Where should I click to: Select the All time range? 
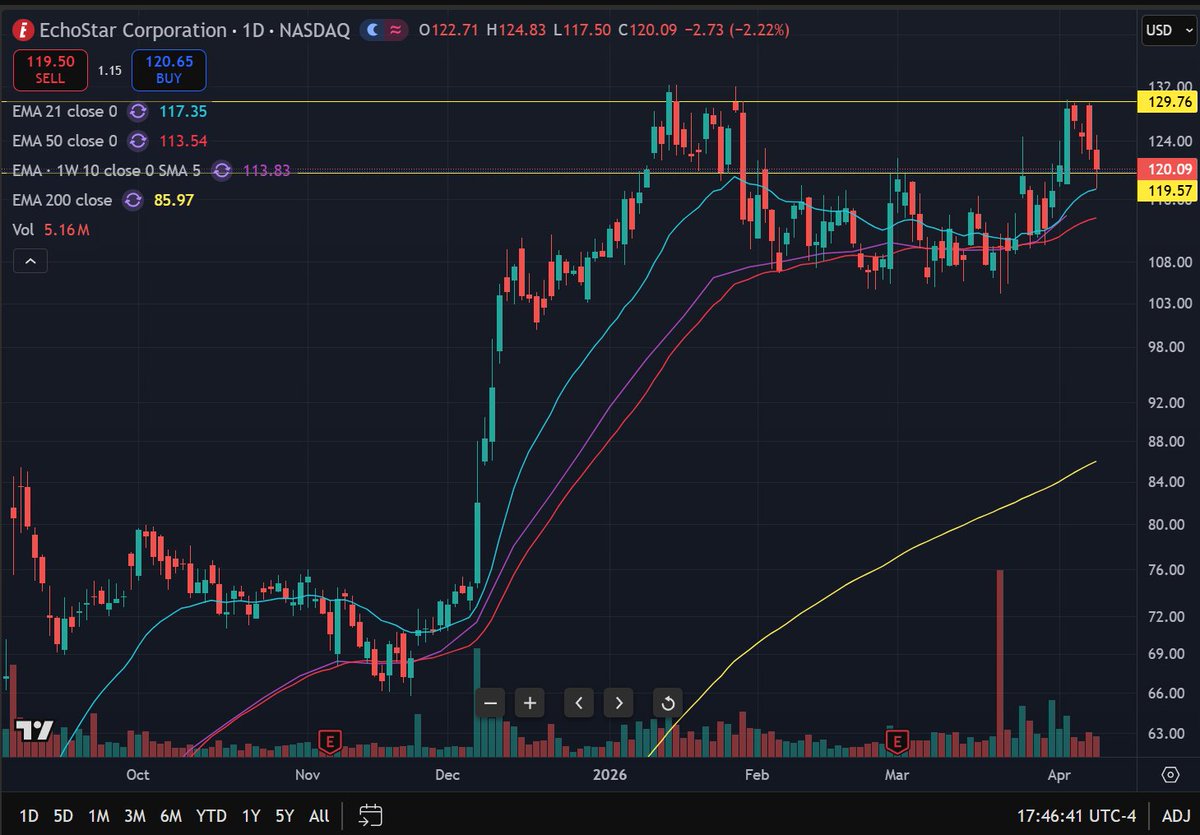[319, 816]
